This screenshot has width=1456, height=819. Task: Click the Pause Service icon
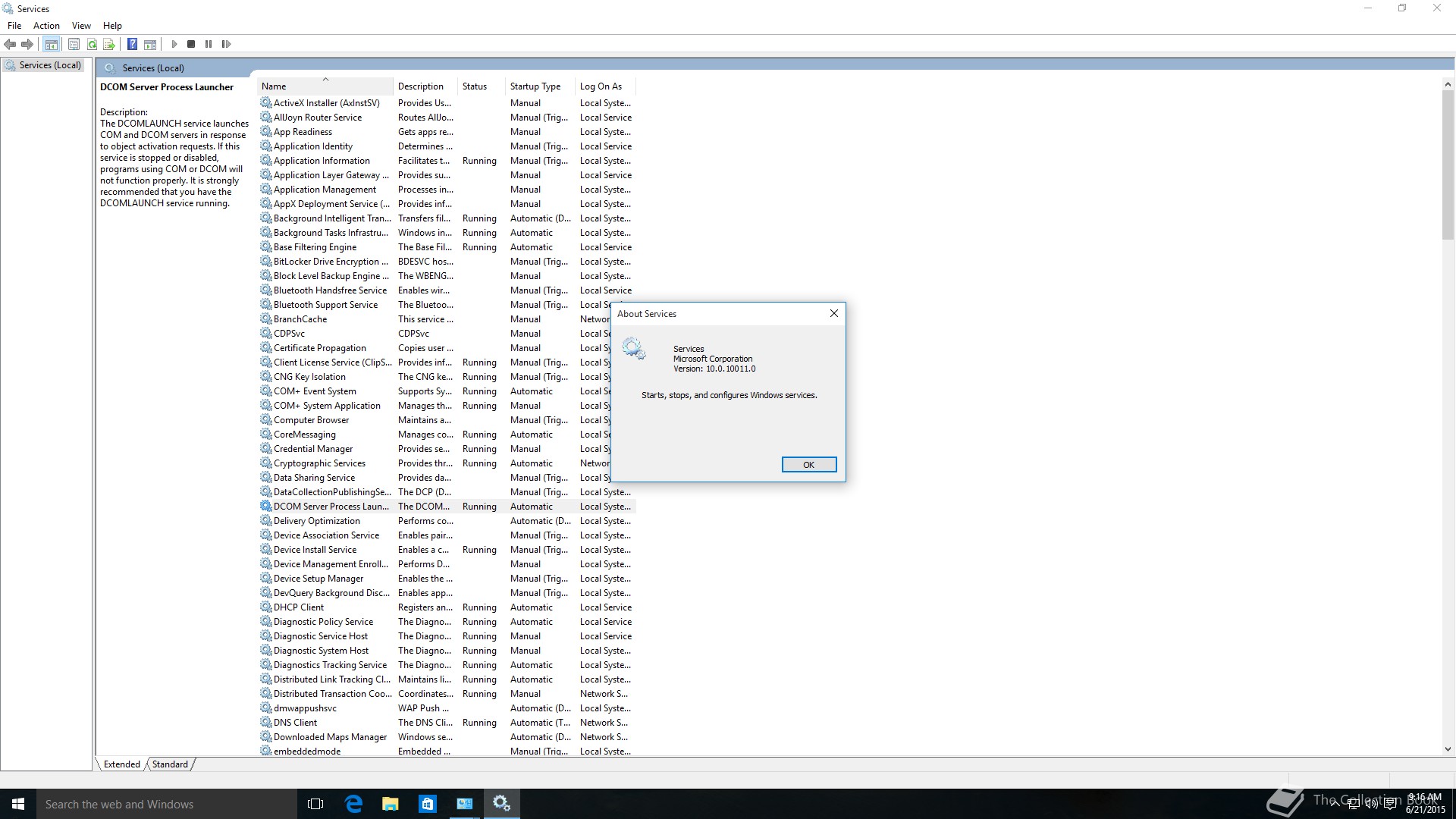[209, 44]
